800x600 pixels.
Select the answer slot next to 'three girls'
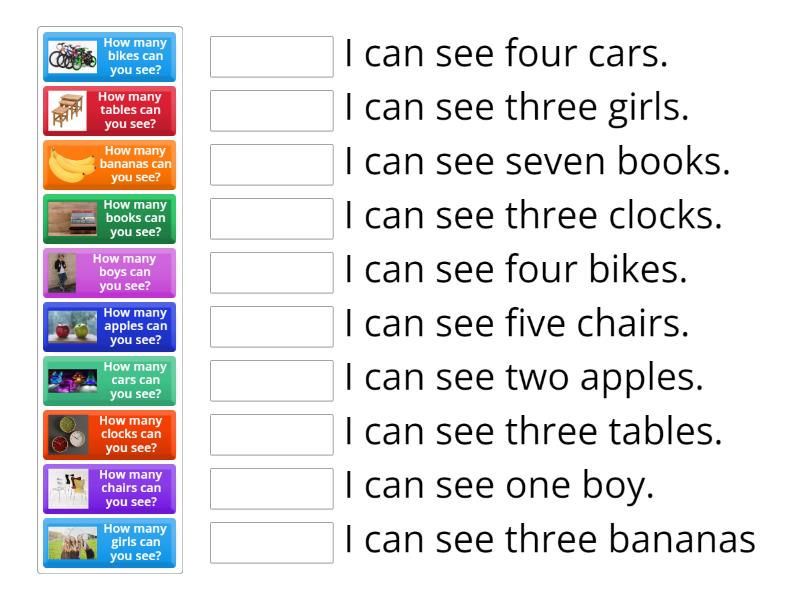[x=271, y=112]
